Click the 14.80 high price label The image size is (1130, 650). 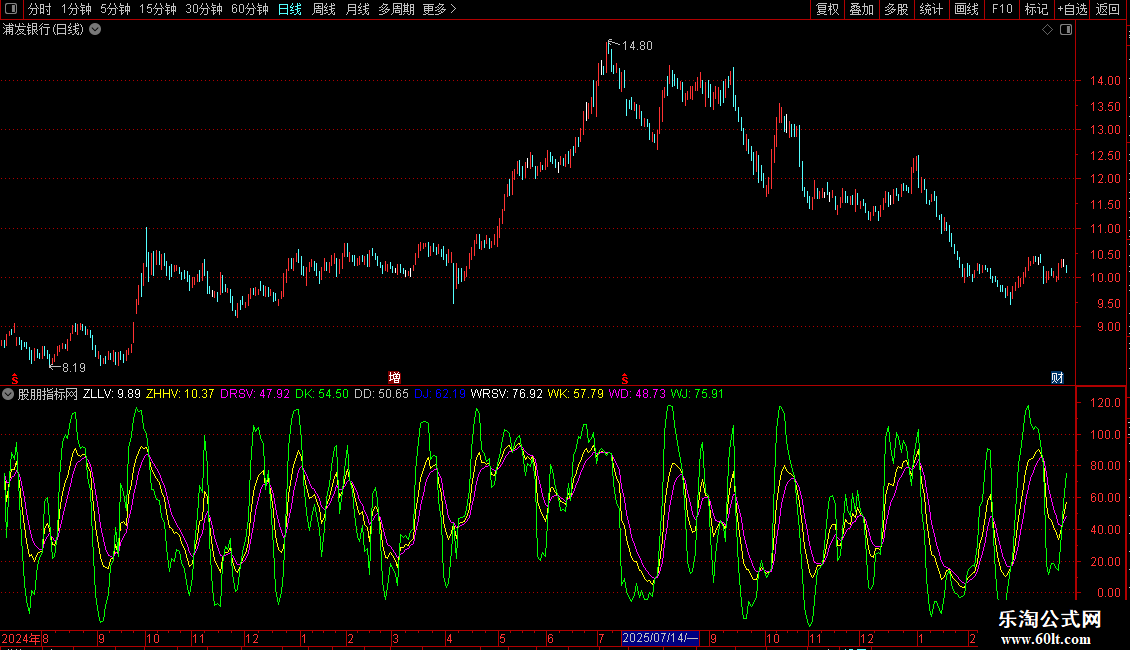tap(637, 45)
